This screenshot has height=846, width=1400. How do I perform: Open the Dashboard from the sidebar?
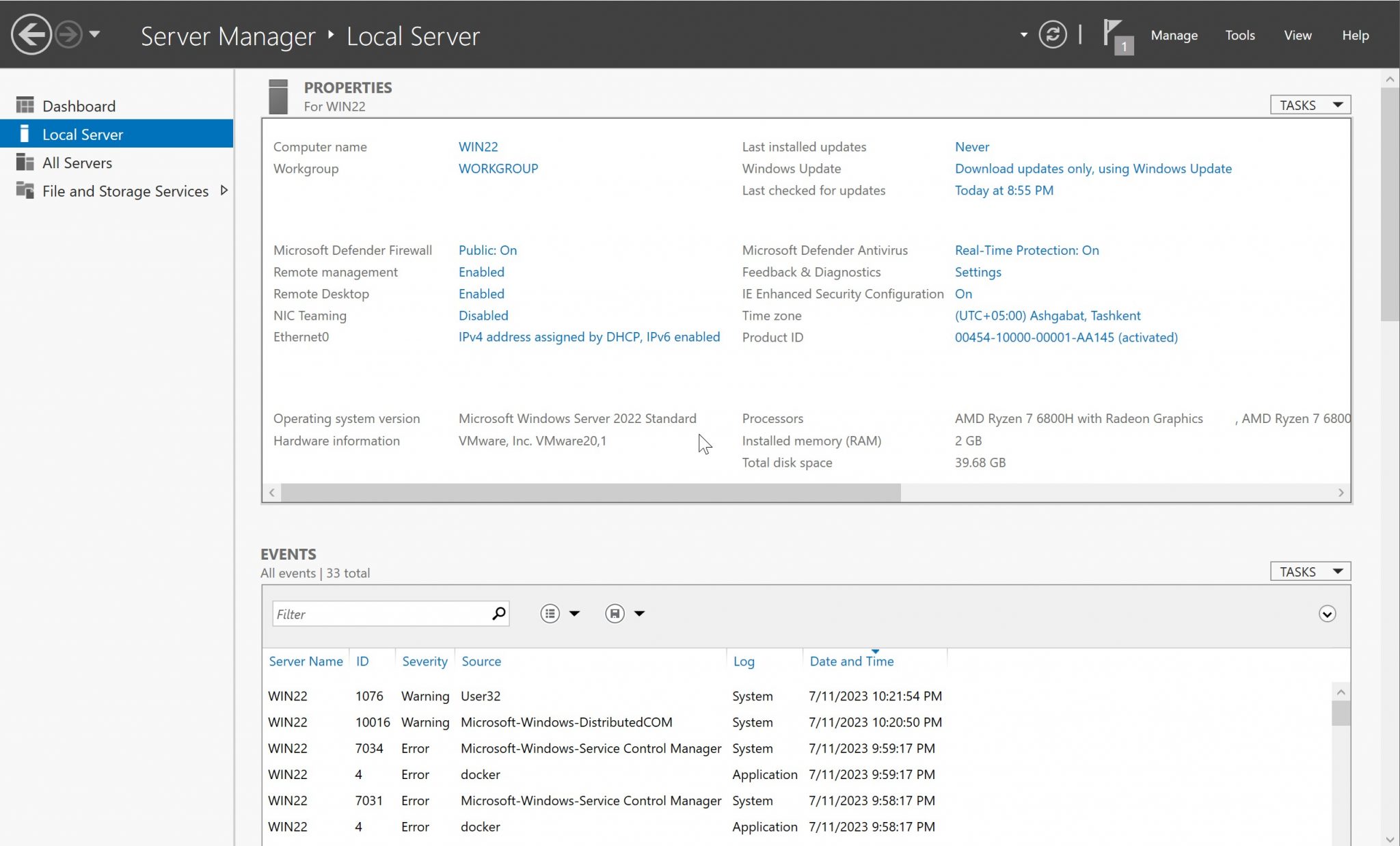tap(79, 105)
